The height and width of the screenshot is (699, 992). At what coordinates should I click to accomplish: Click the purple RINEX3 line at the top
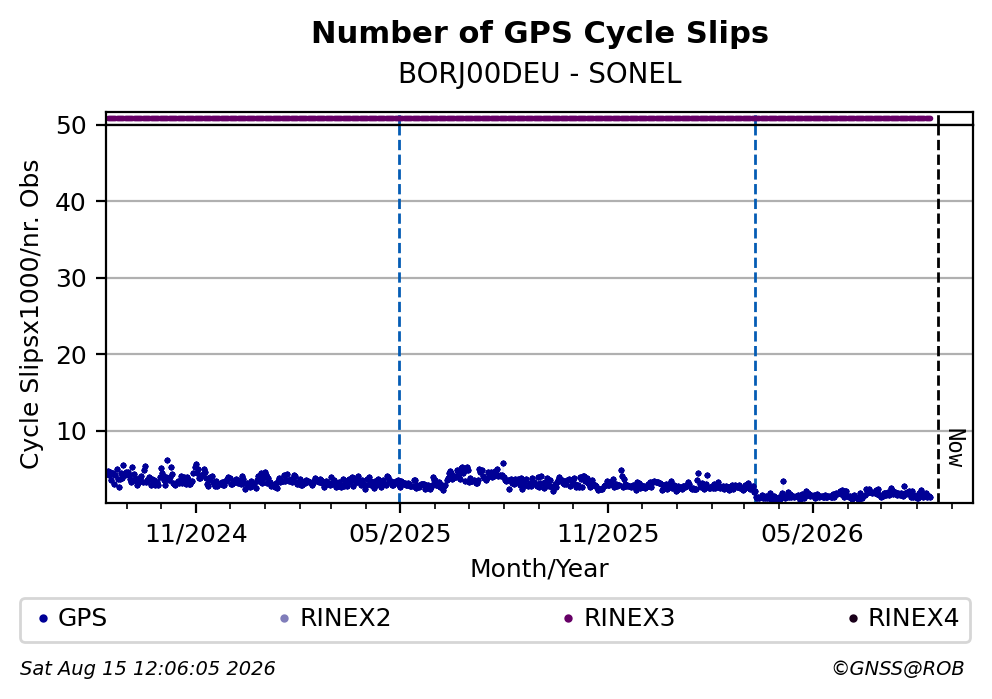tap(519, 118)
